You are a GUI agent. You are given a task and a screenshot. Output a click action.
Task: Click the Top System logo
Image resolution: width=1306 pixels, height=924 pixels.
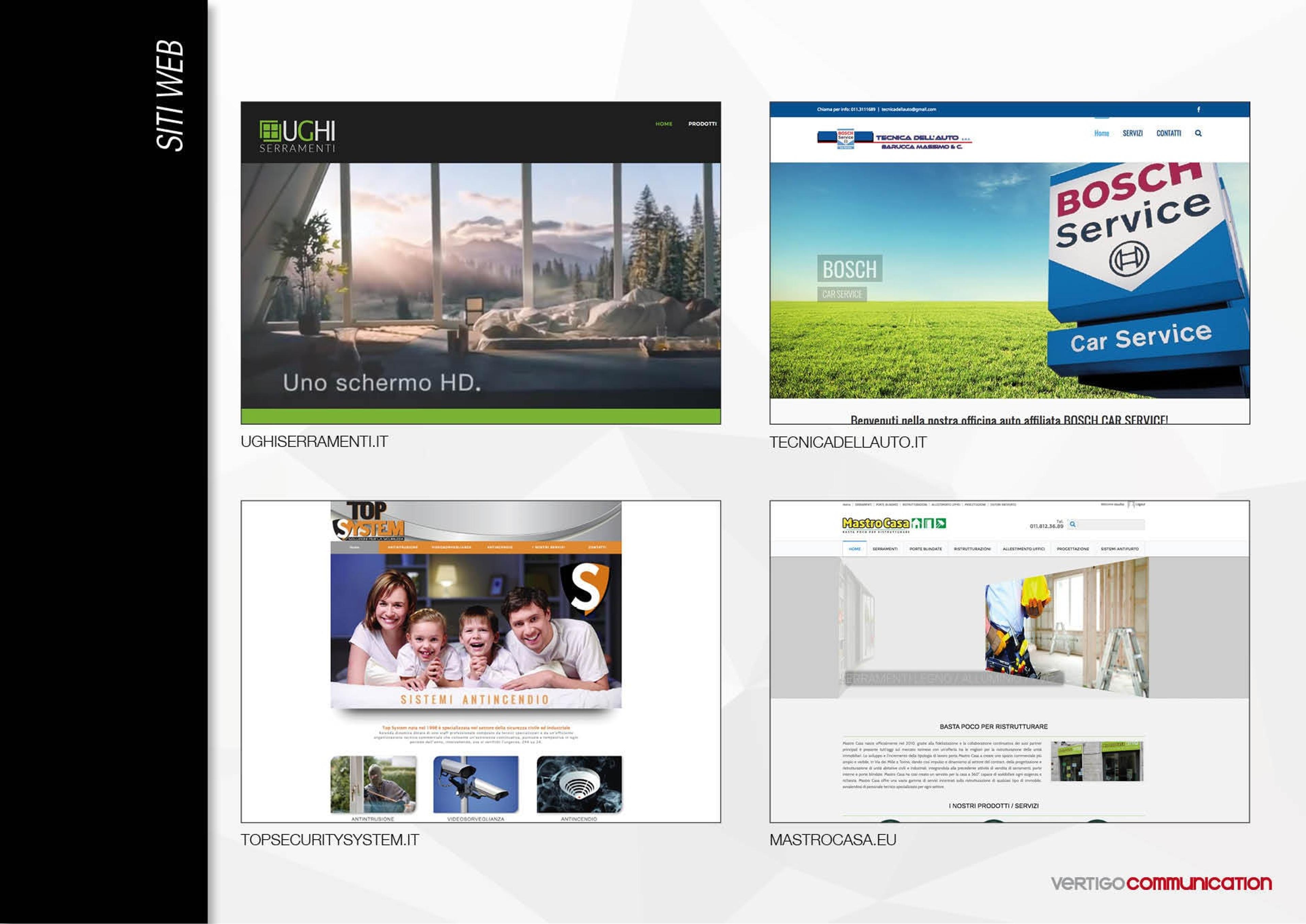(368, 521)
